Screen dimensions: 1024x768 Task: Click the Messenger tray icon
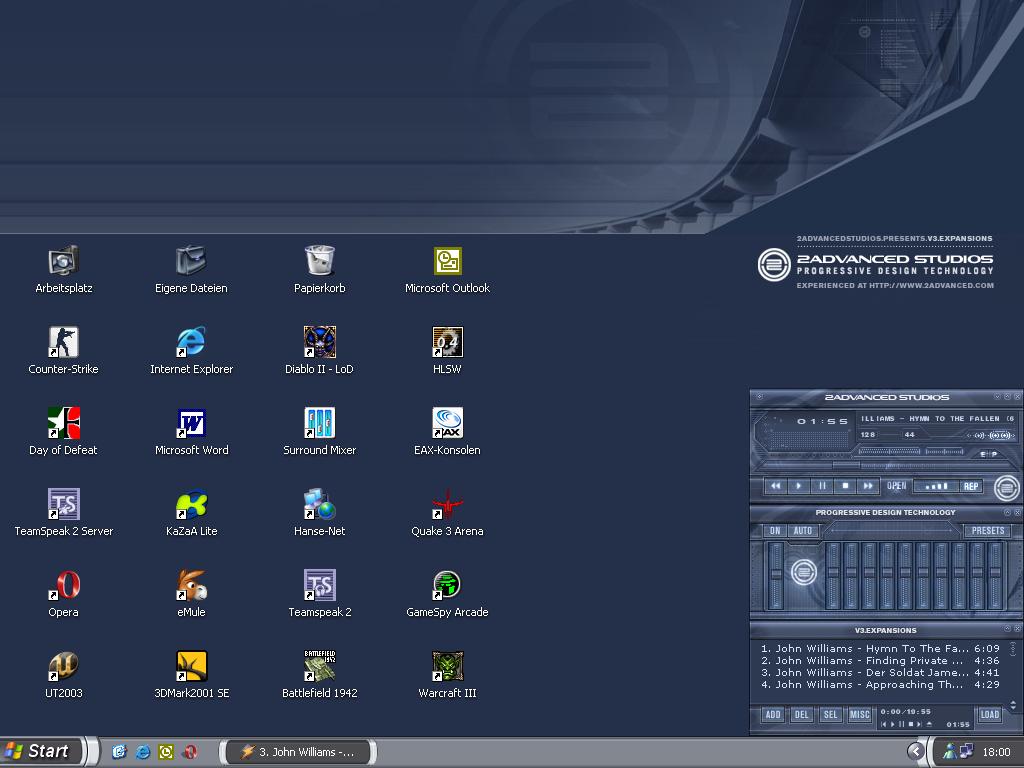950,752
